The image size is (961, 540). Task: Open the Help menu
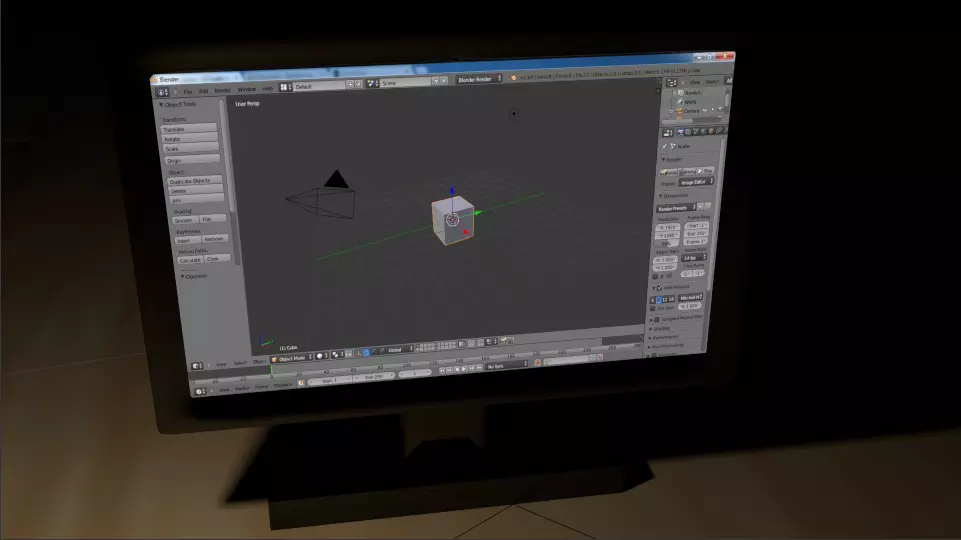(268, 89)
